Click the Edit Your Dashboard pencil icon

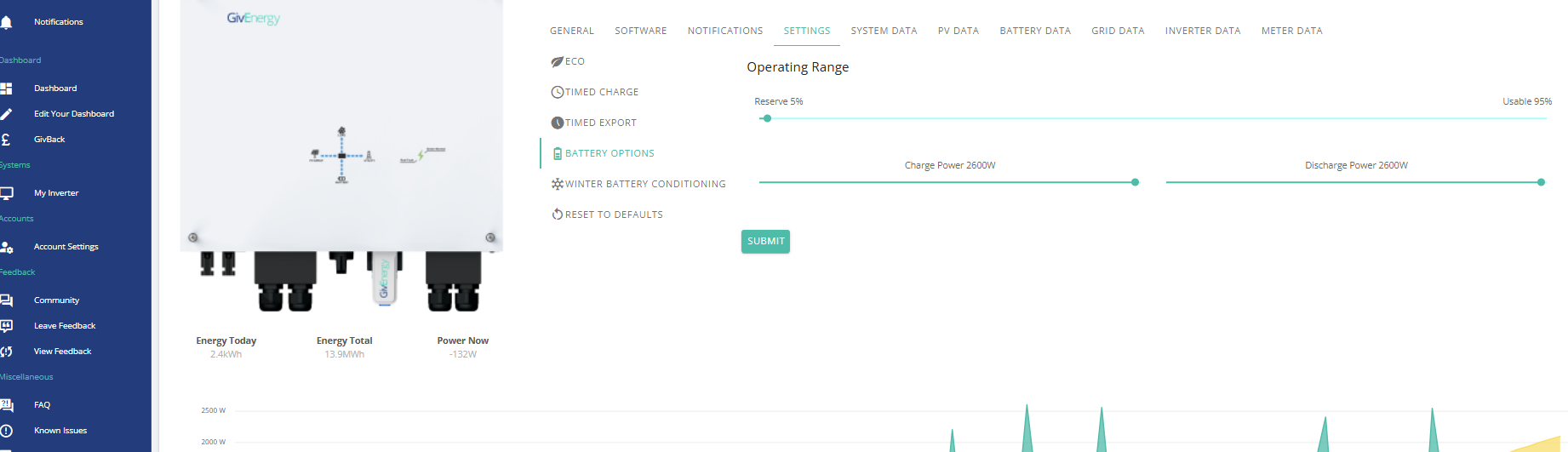pos(6,114)
